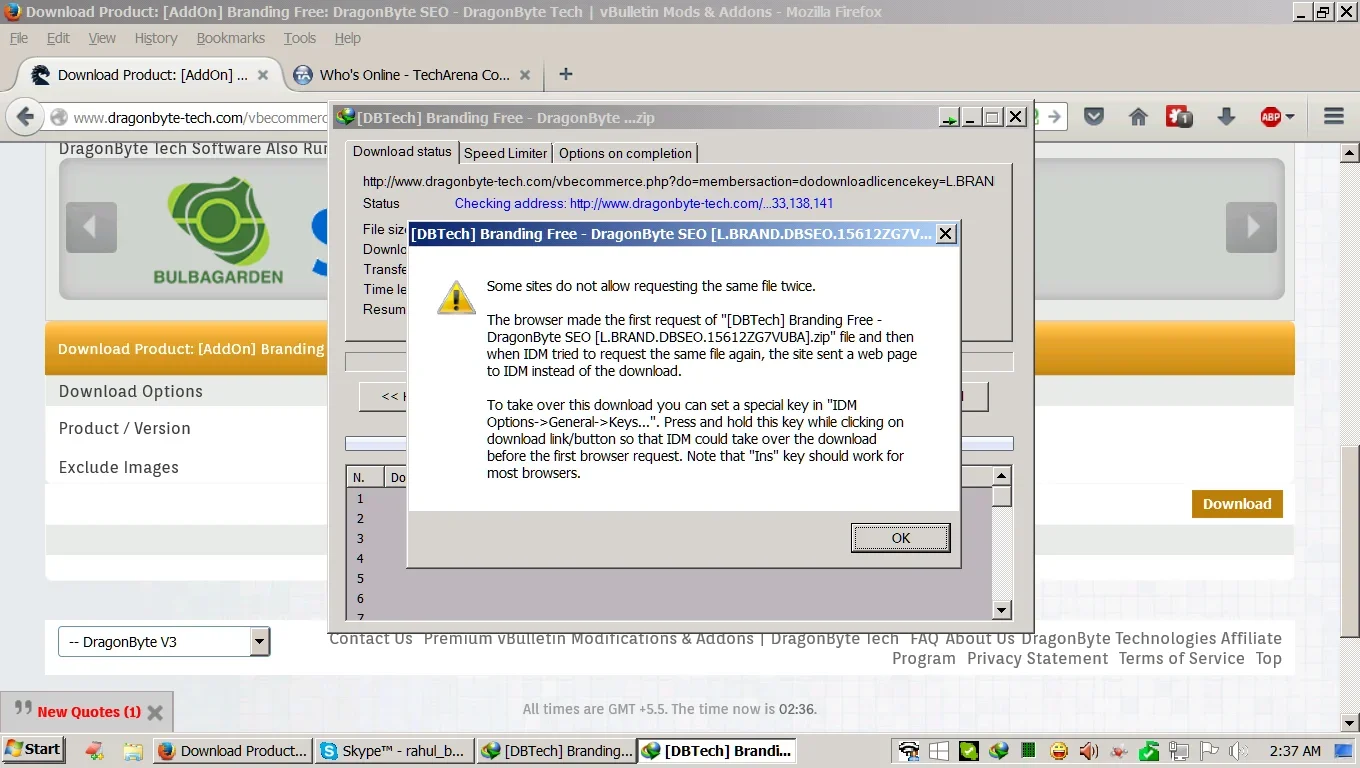Click the carousel next arrow button
The width and height of the screenshot is (1360, 768).
coord(1251,227)
